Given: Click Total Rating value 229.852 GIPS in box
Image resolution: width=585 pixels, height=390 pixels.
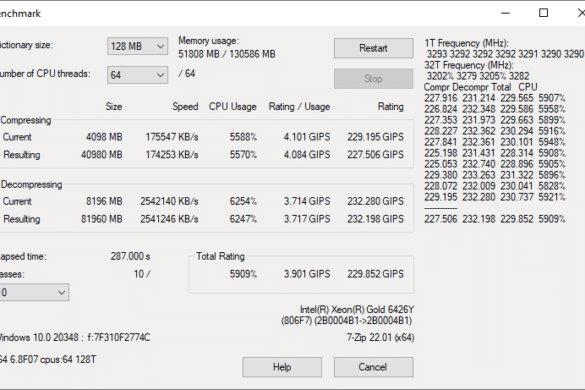Looking at the screenshot, I should click(x=375, y=274).
